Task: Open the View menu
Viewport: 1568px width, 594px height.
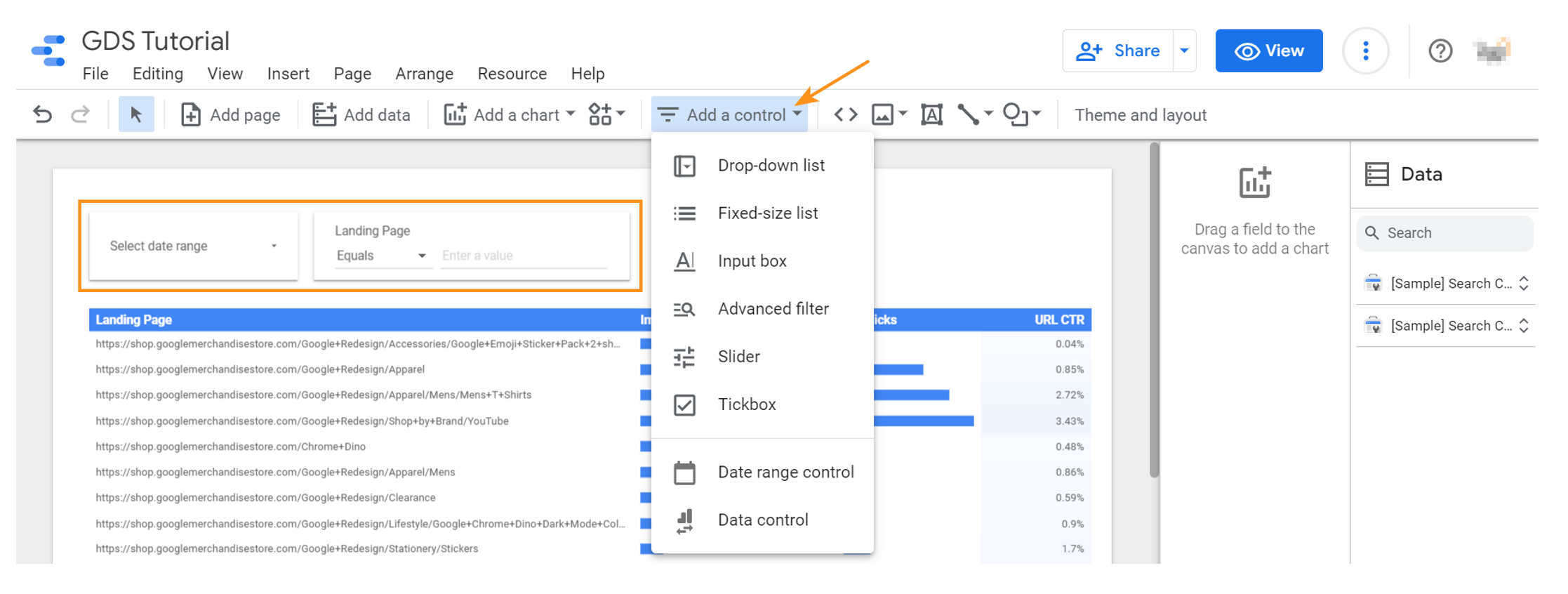Action: (x=225, y=74)
